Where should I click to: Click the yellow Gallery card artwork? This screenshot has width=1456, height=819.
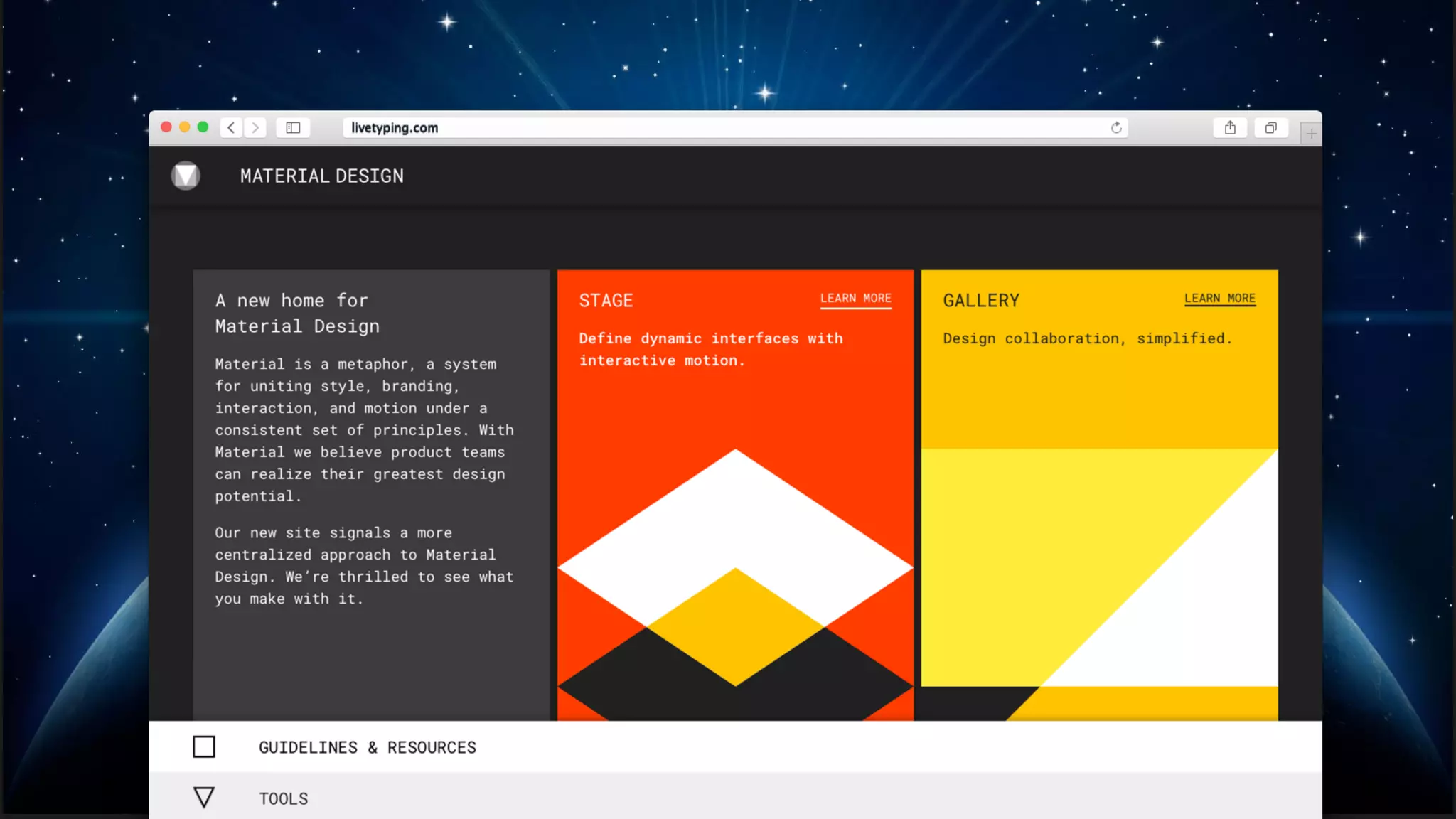click(1099, 569)
